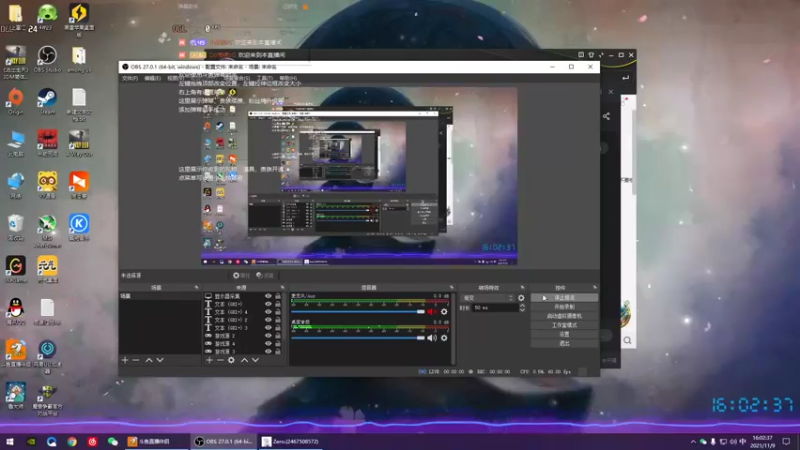The width and height of the screenshot is (800, 450).
Task: Open the 渐变 scene transition dropdown
Action: tap(487, 298)
